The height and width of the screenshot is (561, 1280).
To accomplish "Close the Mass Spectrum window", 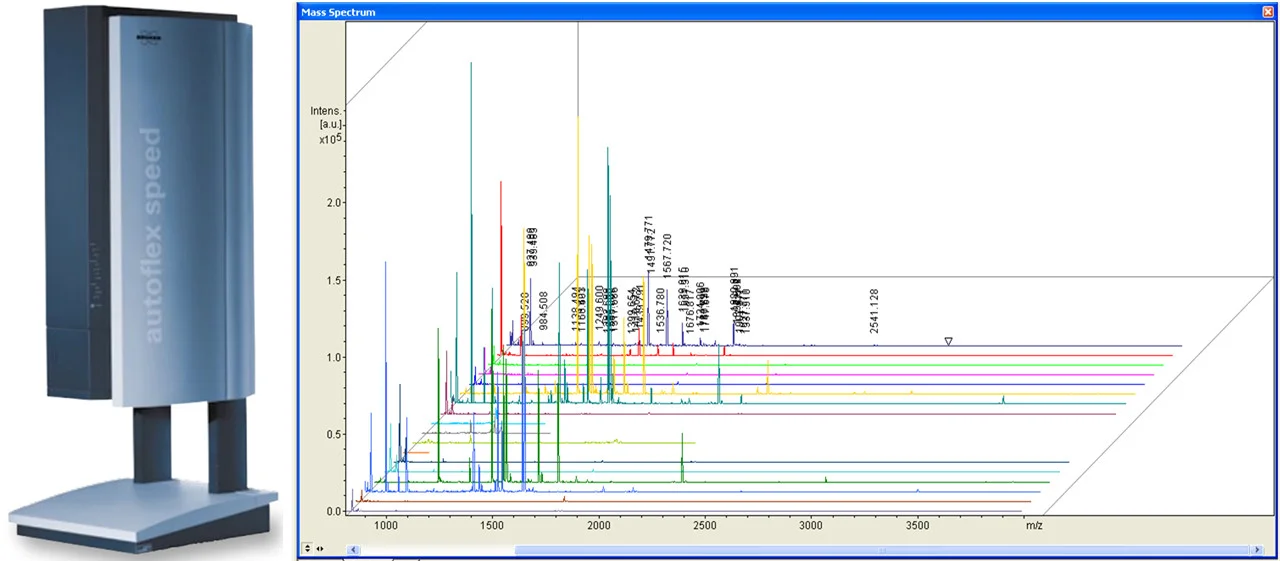I will pyautogui.click(x=1268, y=11).
